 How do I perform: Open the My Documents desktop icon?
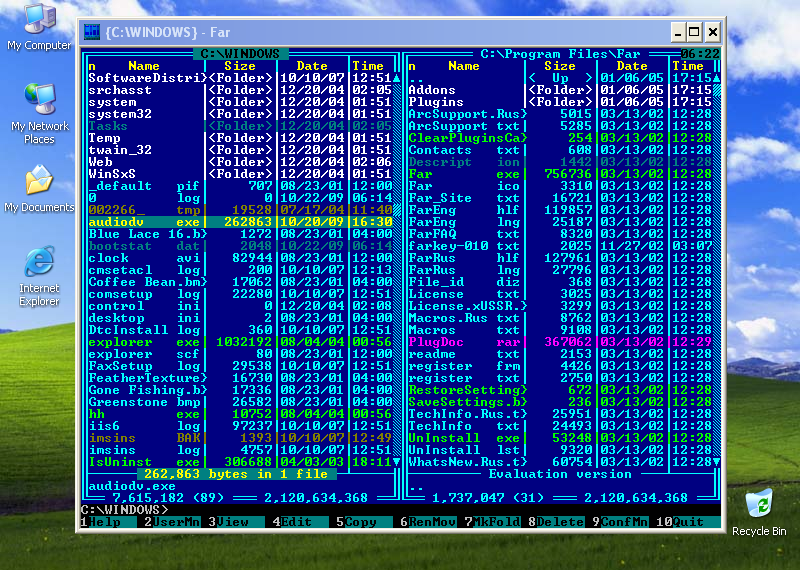pos(39,189)
